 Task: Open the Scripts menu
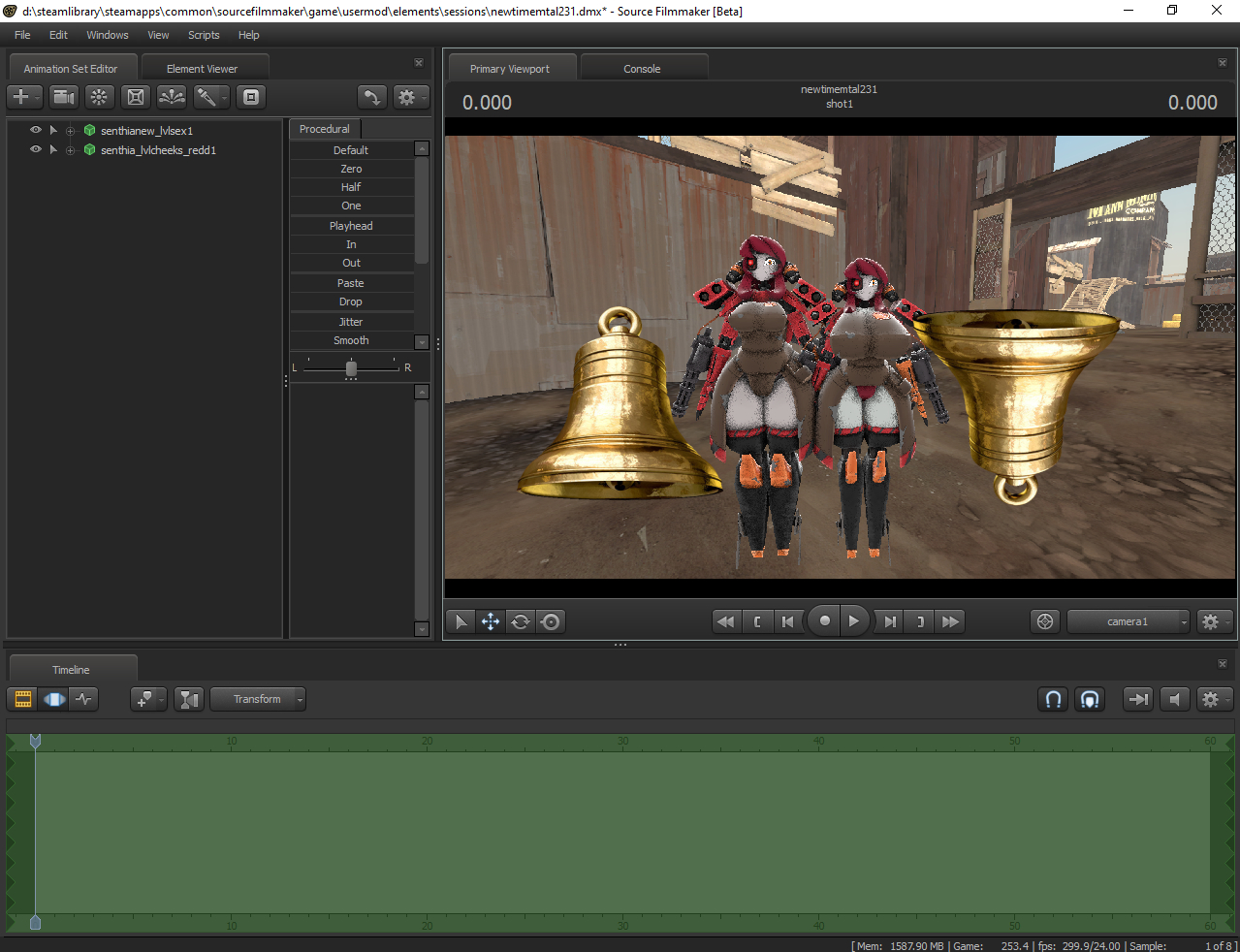(x=204, y=35)
